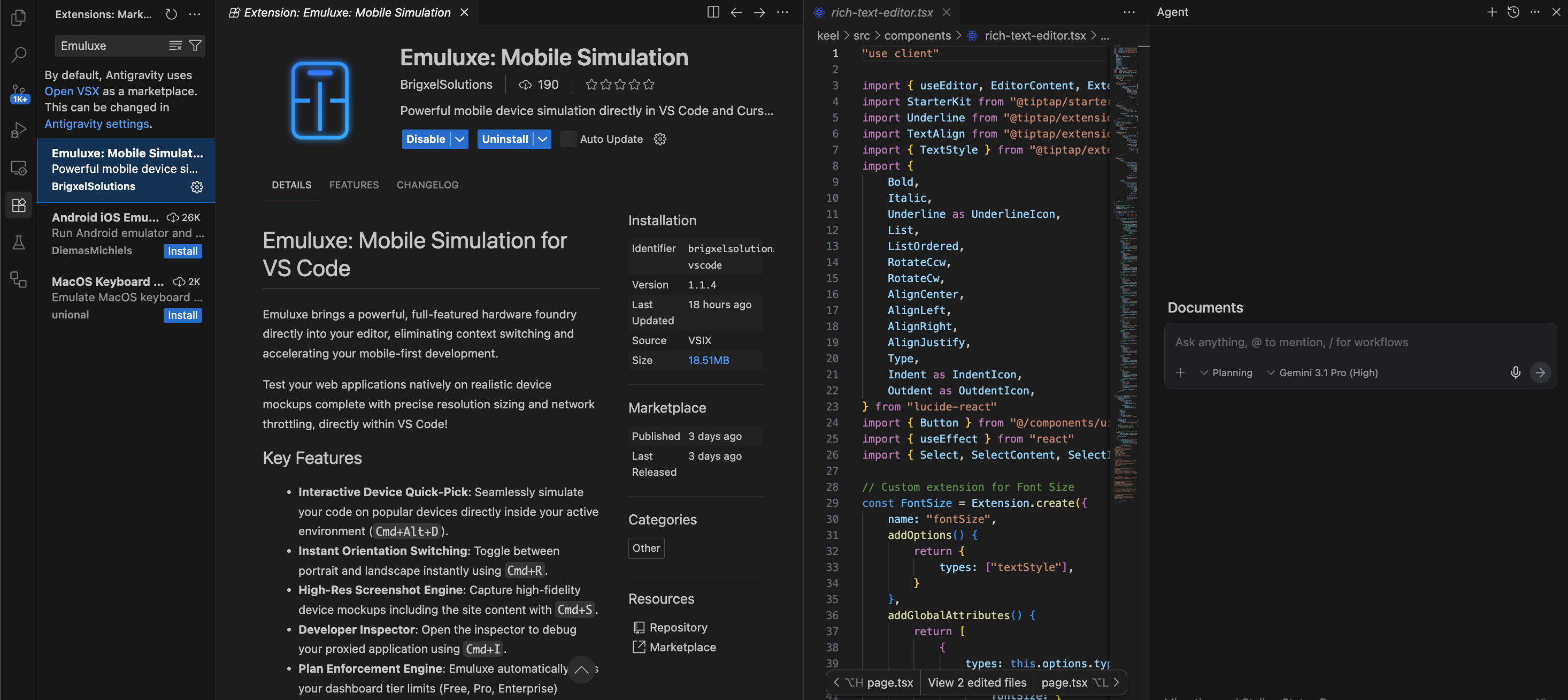The width and height of the screenshot is (1568, 700).
Task: Click the microphone icon in Agent input
Action: [x=1515, y=373]
